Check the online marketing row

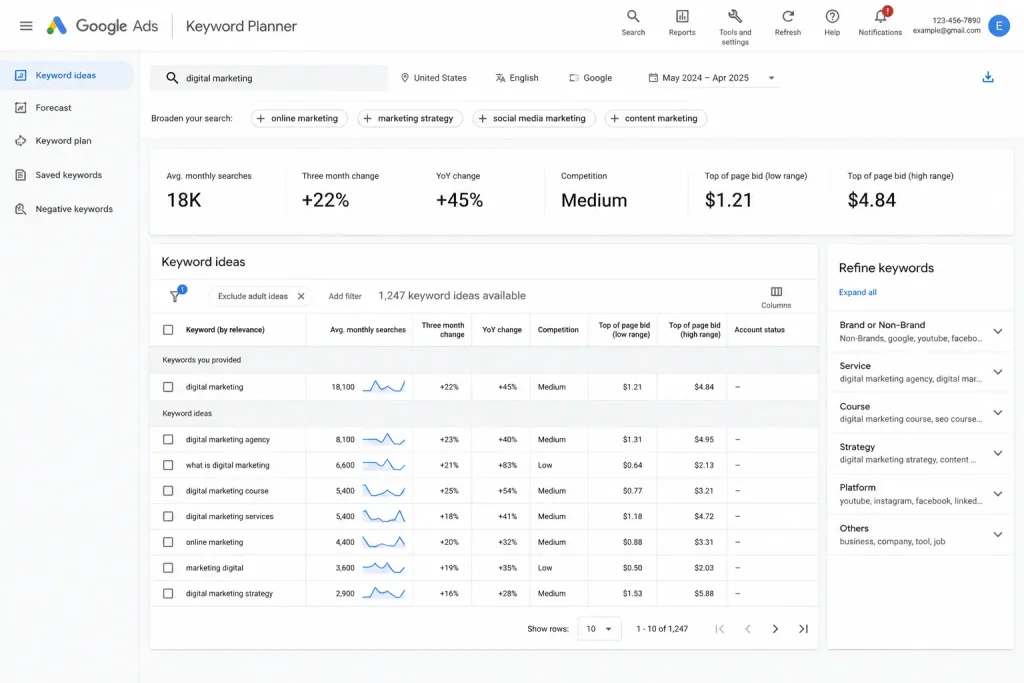[x=168, y=542]
